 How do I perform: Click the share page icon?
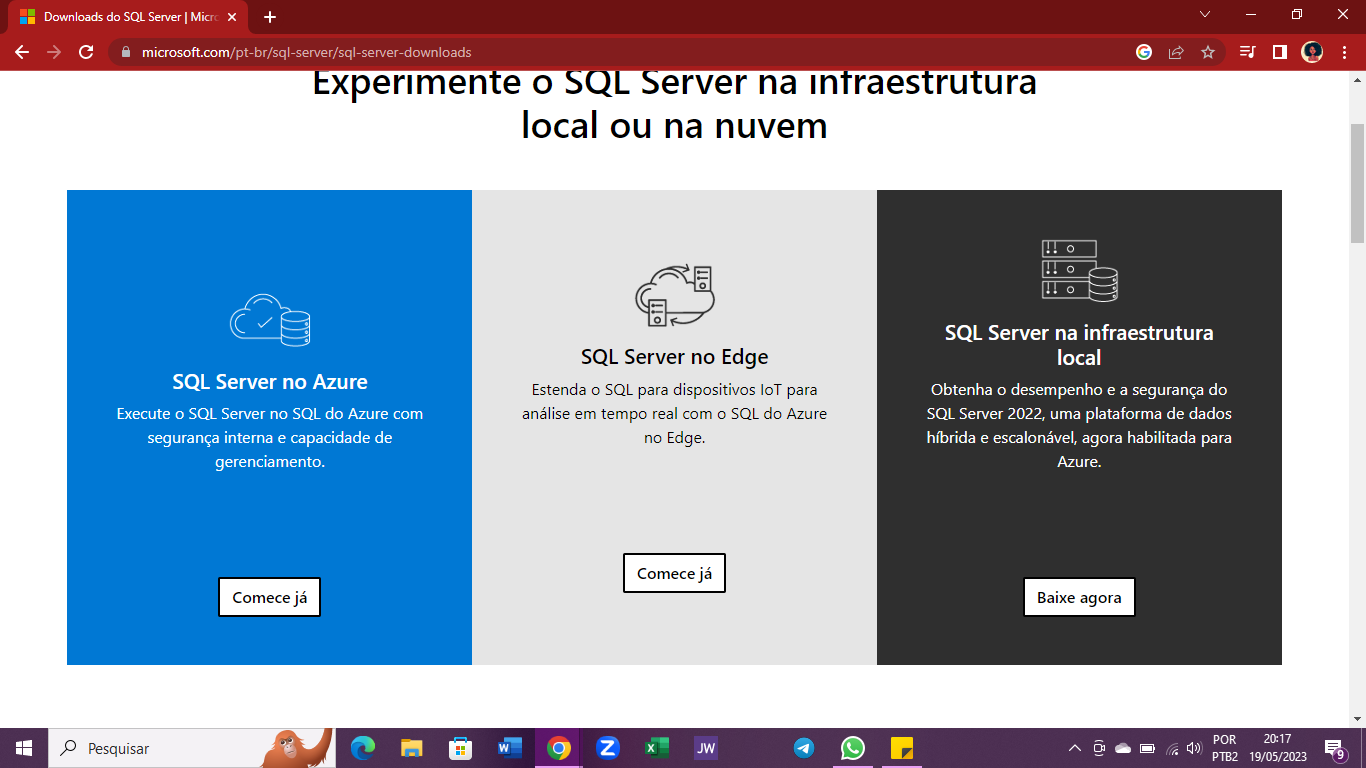coord(1176,52)
